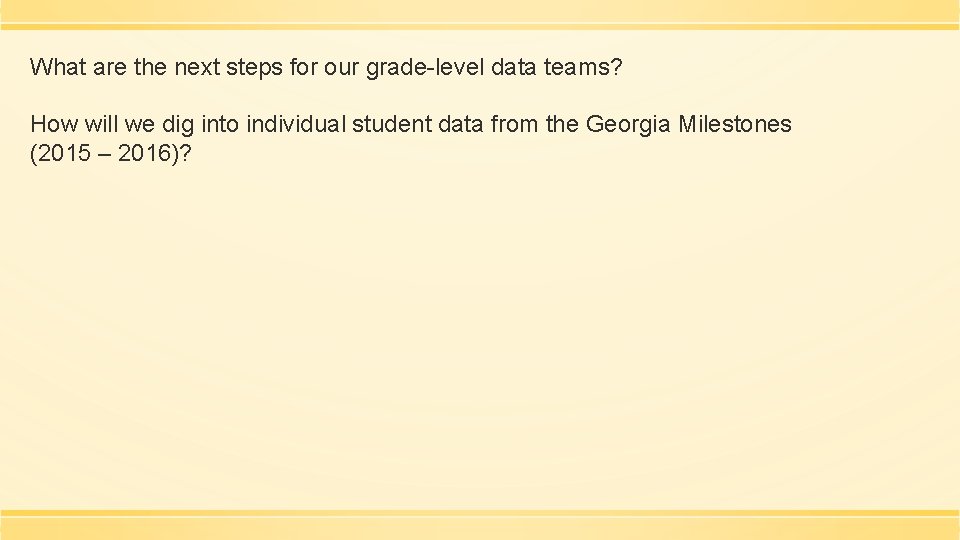
Task: Click the word "Milestones"
Action: pos(735,125)
